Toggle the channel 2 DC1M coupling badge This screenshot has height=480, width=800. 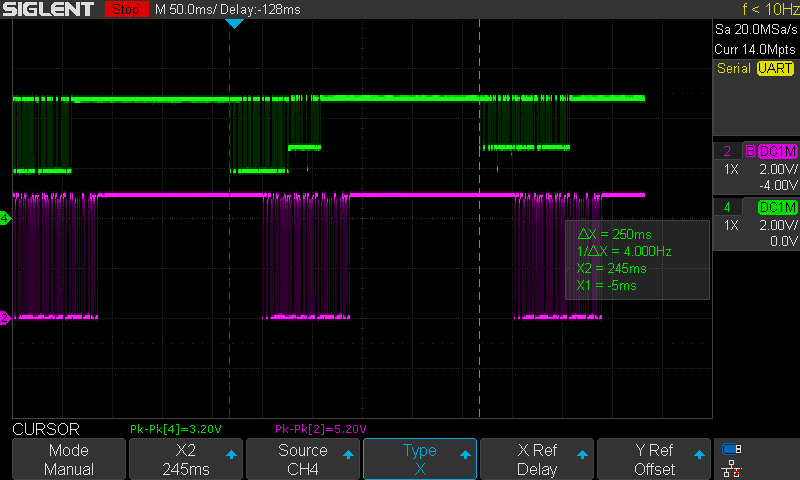777,151
